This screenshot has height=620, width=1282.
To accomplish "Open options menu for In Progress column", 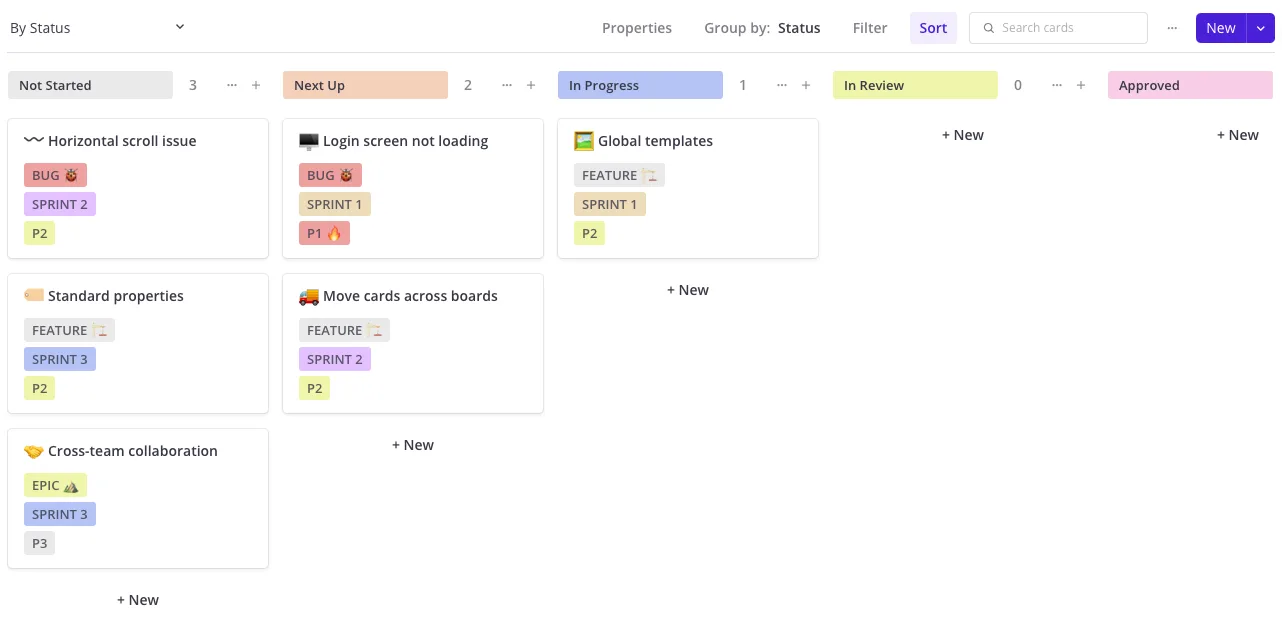I will 782,85.
